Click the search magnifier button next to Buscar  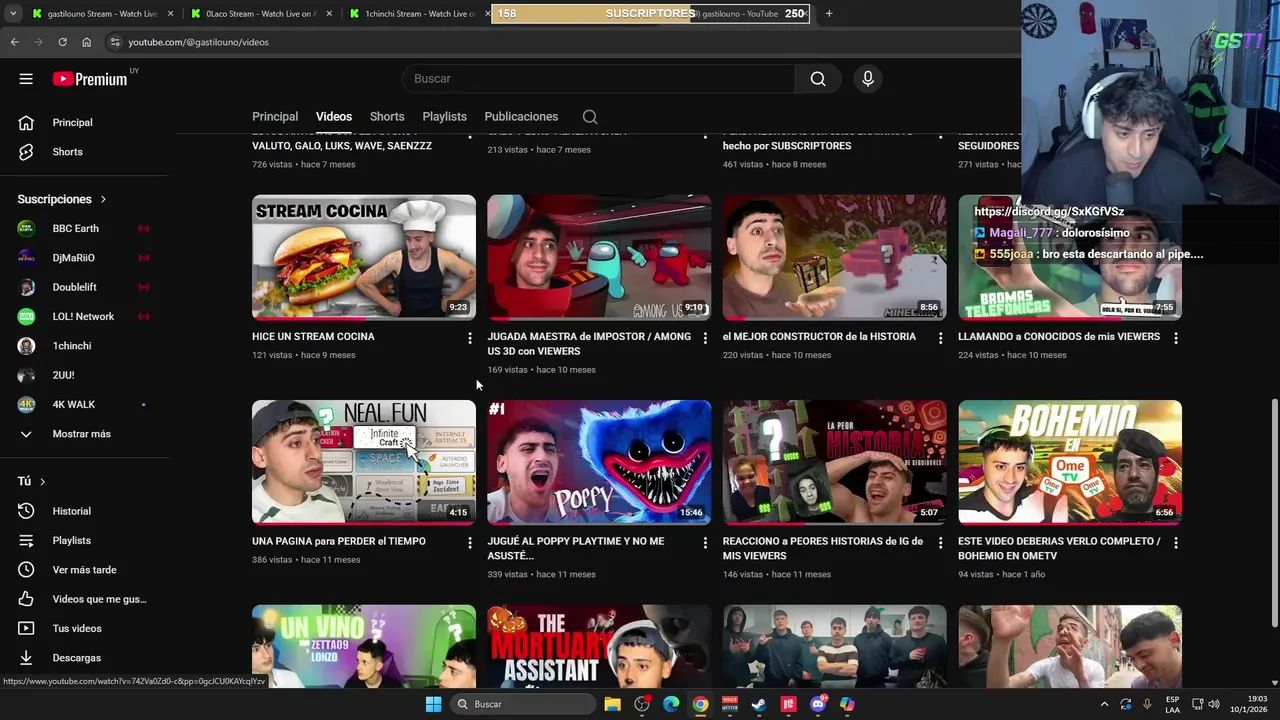[818, 79]
